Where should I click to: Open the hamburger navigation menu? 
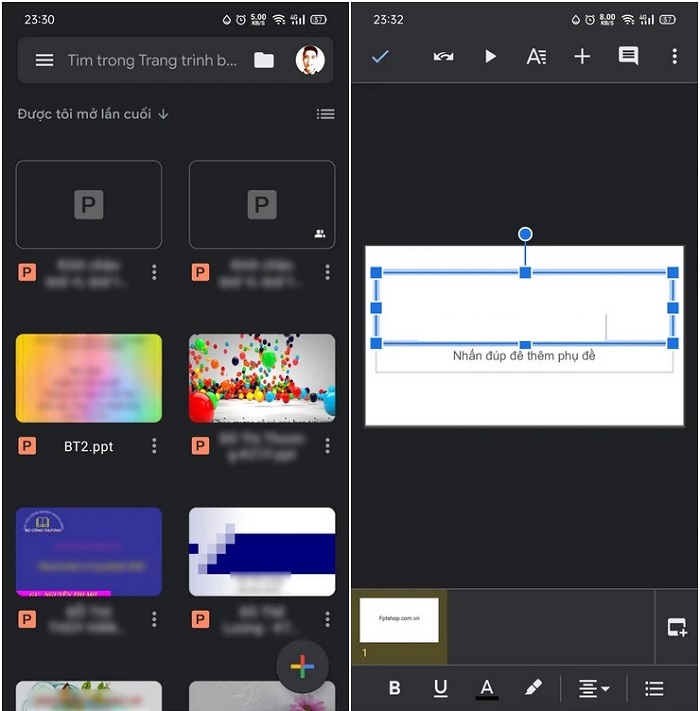[x=44, y=60]
